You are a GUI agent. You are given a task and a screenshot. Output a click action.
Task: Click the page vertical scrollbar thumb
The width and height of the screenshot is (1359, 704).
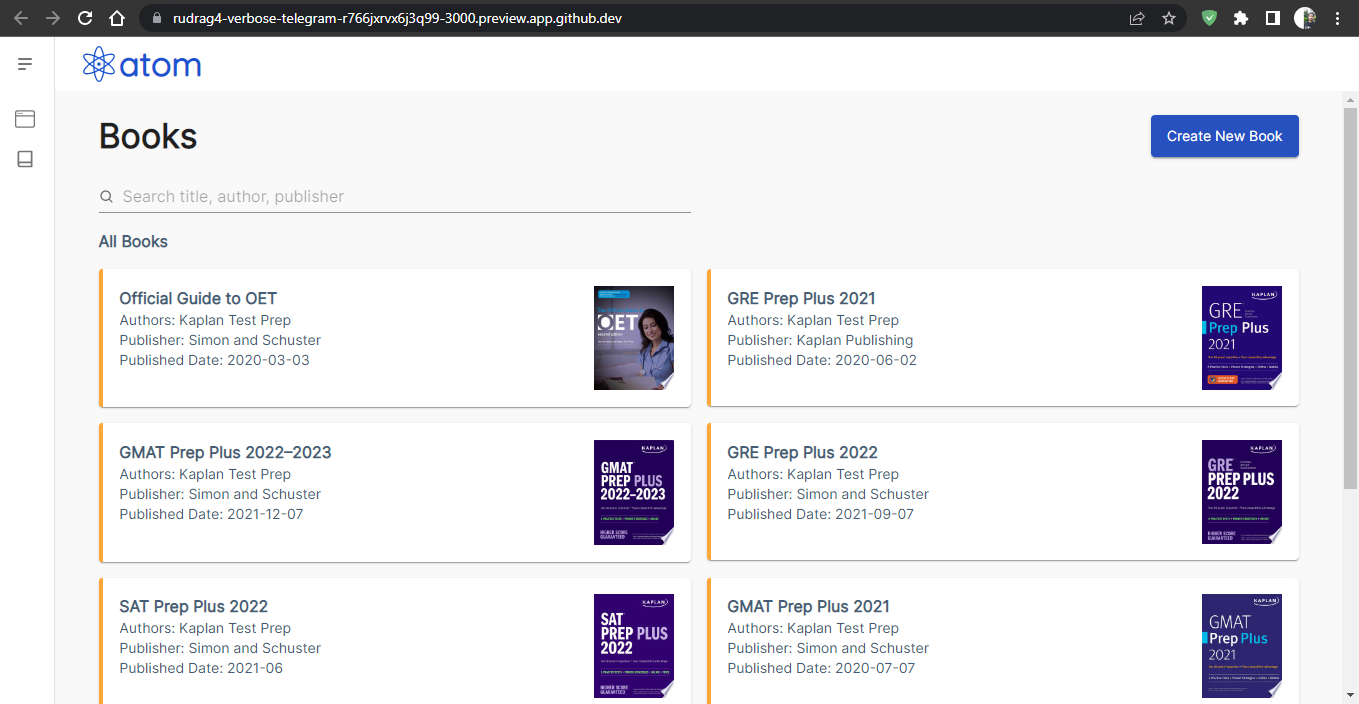click(1350, 300)
